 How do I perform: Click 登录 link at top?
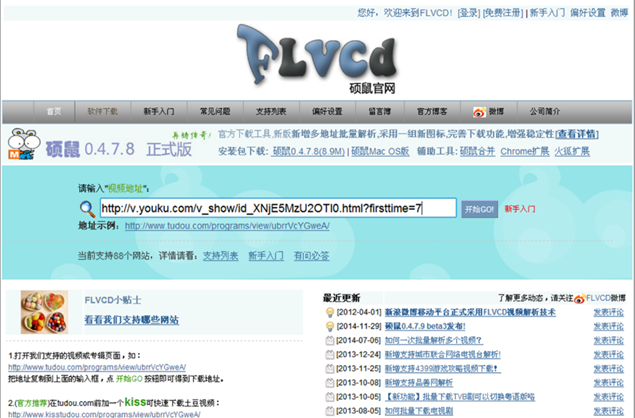[469, 13]
